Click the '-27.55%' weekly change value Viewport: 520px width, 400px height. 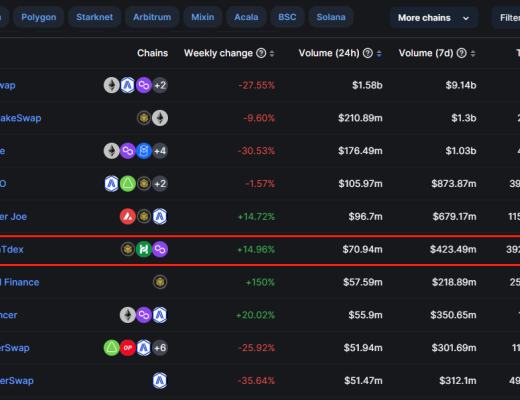click(256, 85)
